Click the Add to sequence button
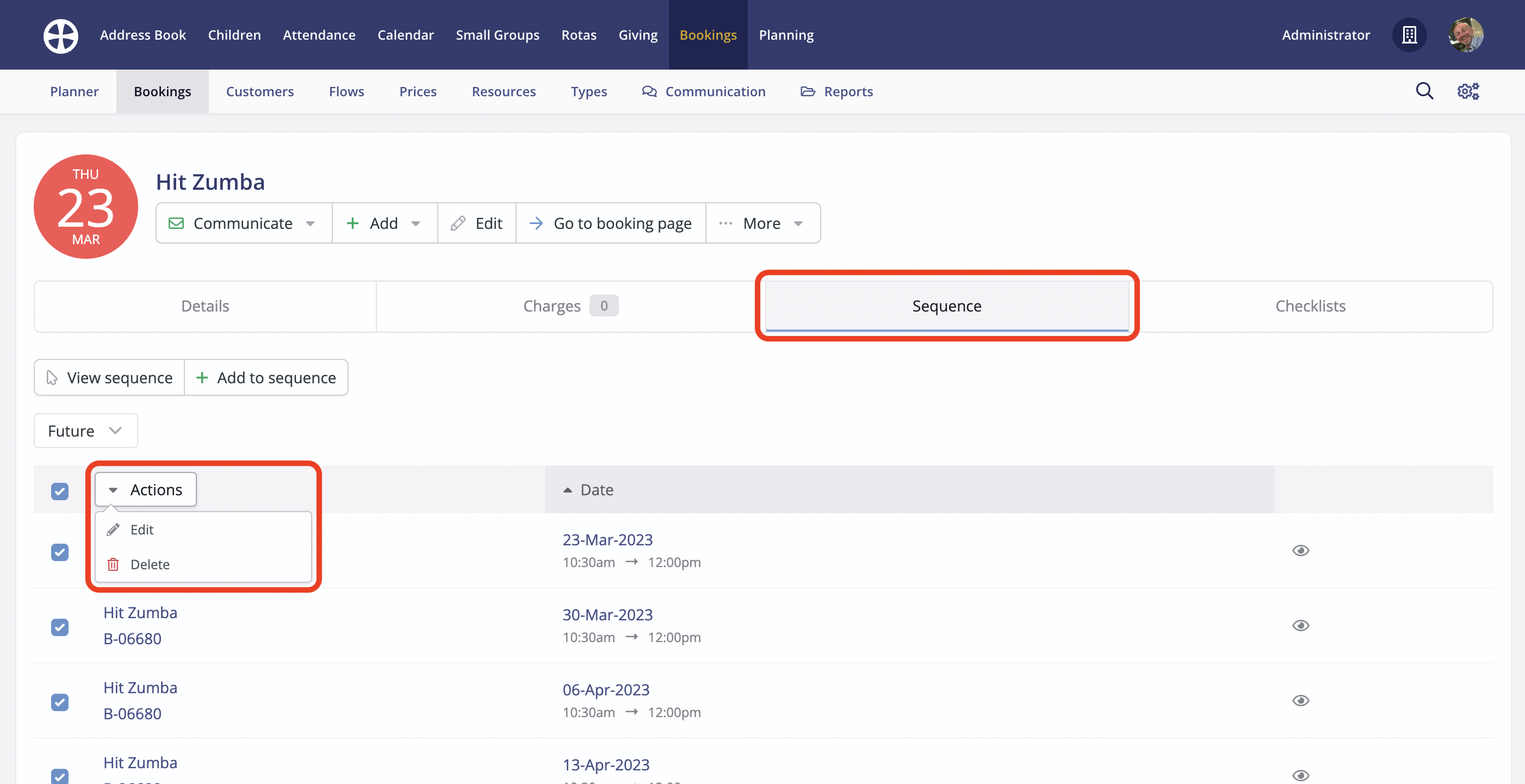This screenshot has height=784, width=1525. 266,377
